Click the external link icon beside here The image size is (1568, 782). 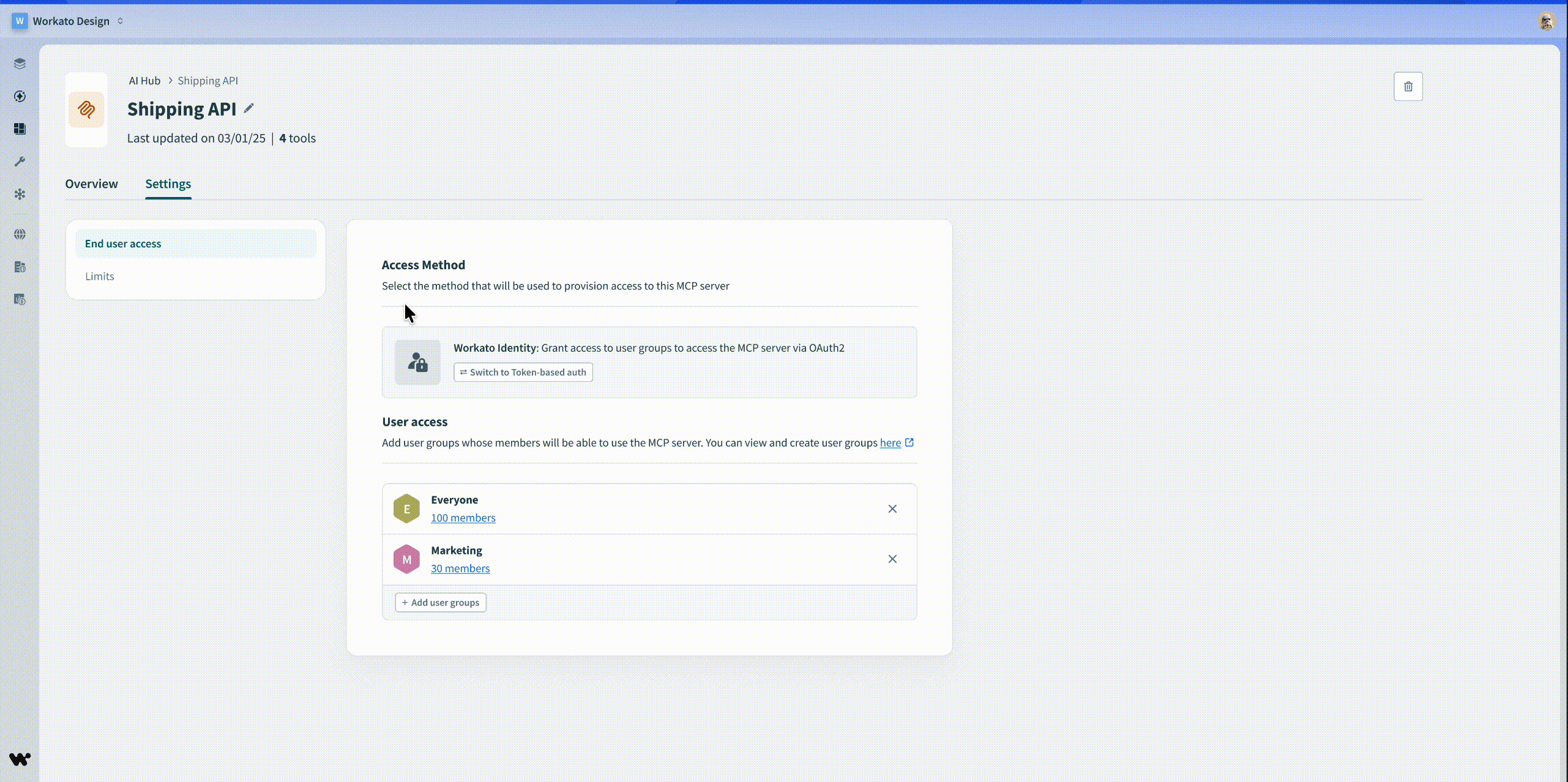909,442
